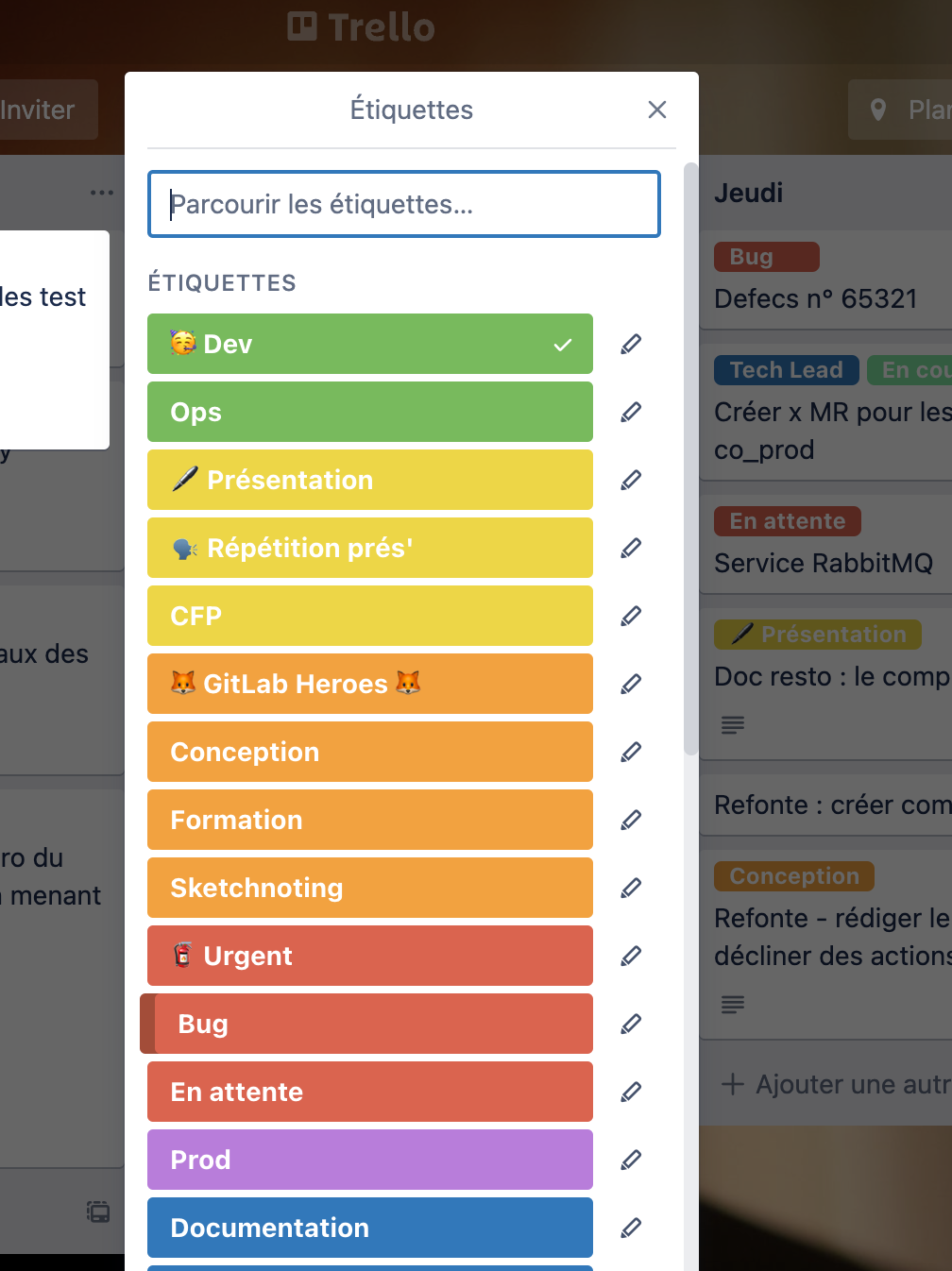Edit the Ops label with pencil icon
The width and height of the screenshot is (952, 1271).
point(631,412)
